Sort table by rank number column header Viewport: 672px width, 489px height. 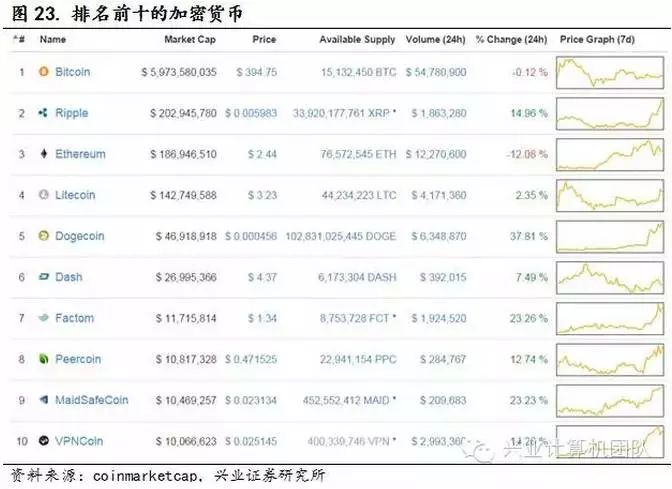coord(18,39)
